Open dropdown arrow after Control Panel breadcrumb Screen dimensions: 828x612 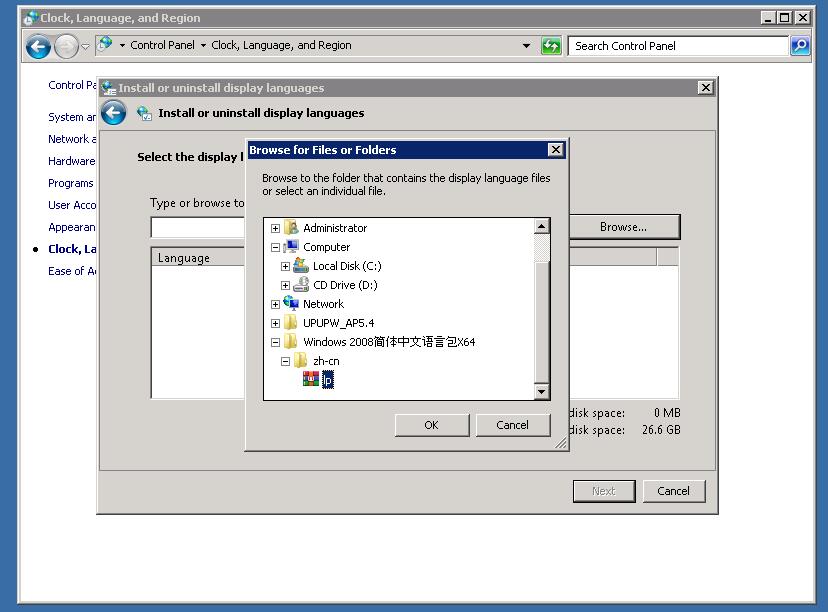tap(203, 45)
